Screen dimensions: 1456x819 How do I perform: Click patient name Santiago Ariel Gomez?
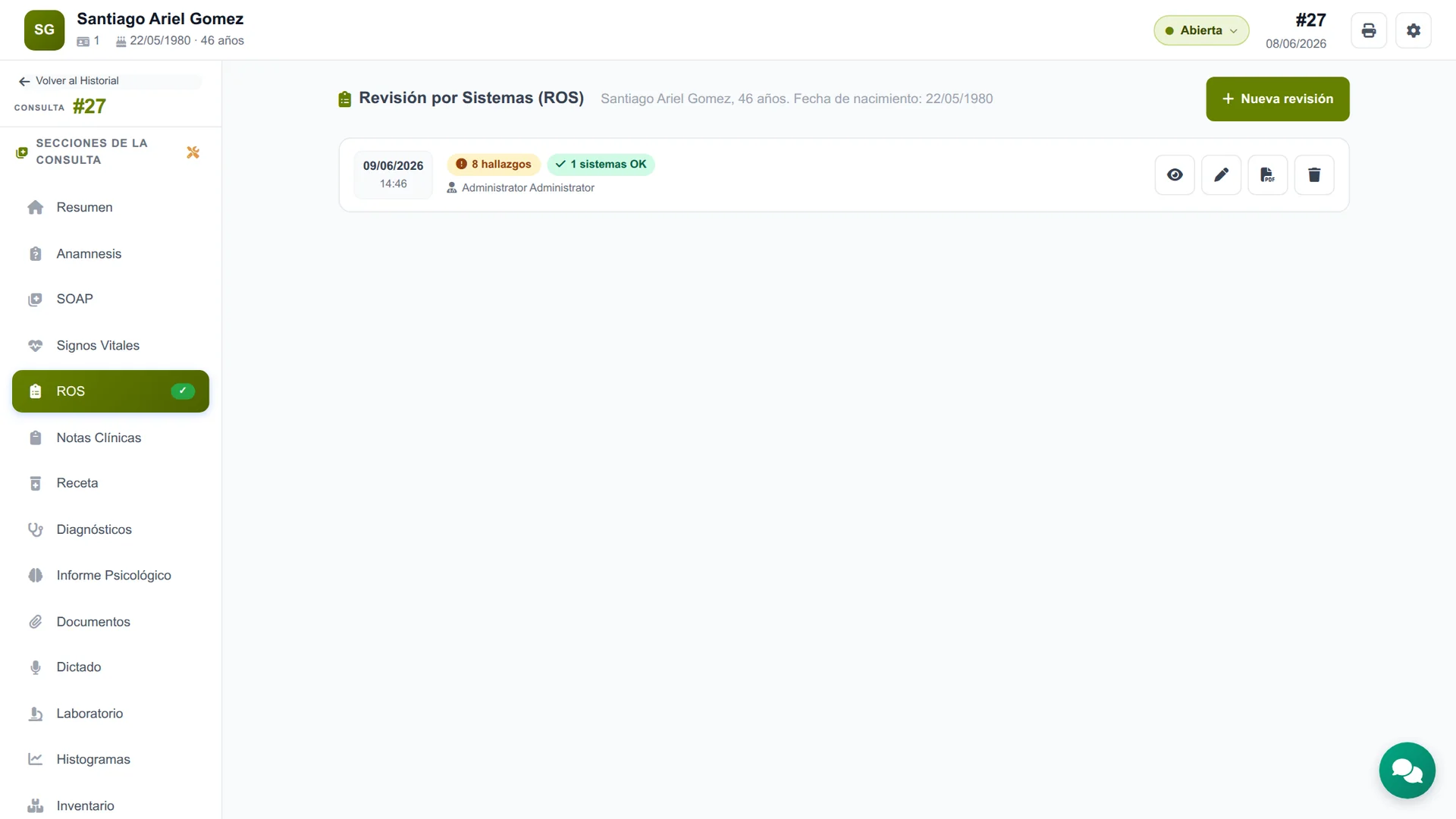click(x=160, y=19)
